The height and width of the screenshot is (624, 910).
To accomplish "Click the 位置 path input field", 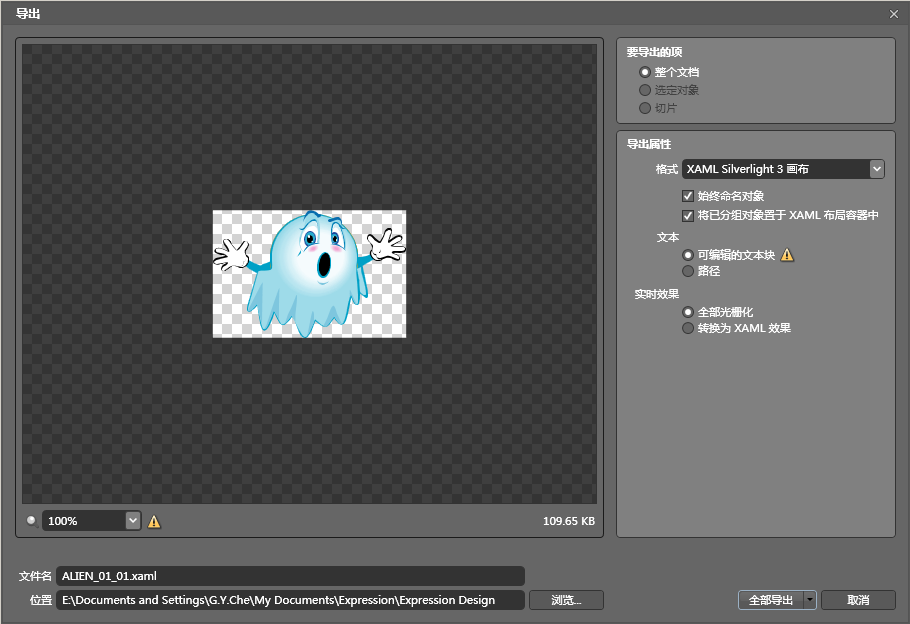I will tap(290, 600).
